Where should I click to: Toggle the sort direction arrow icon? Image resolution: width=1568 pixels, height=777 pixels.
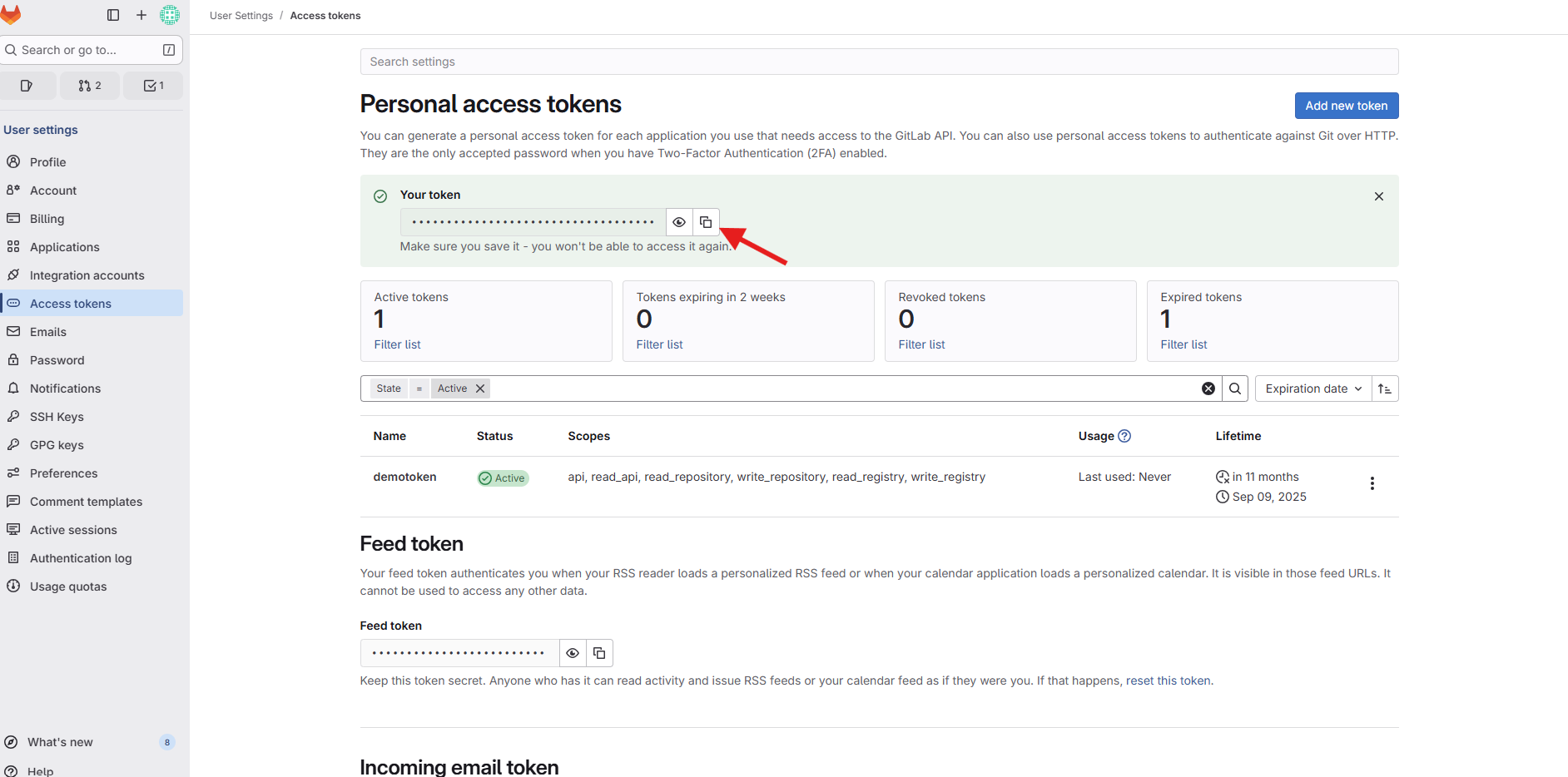(1384, 388)
